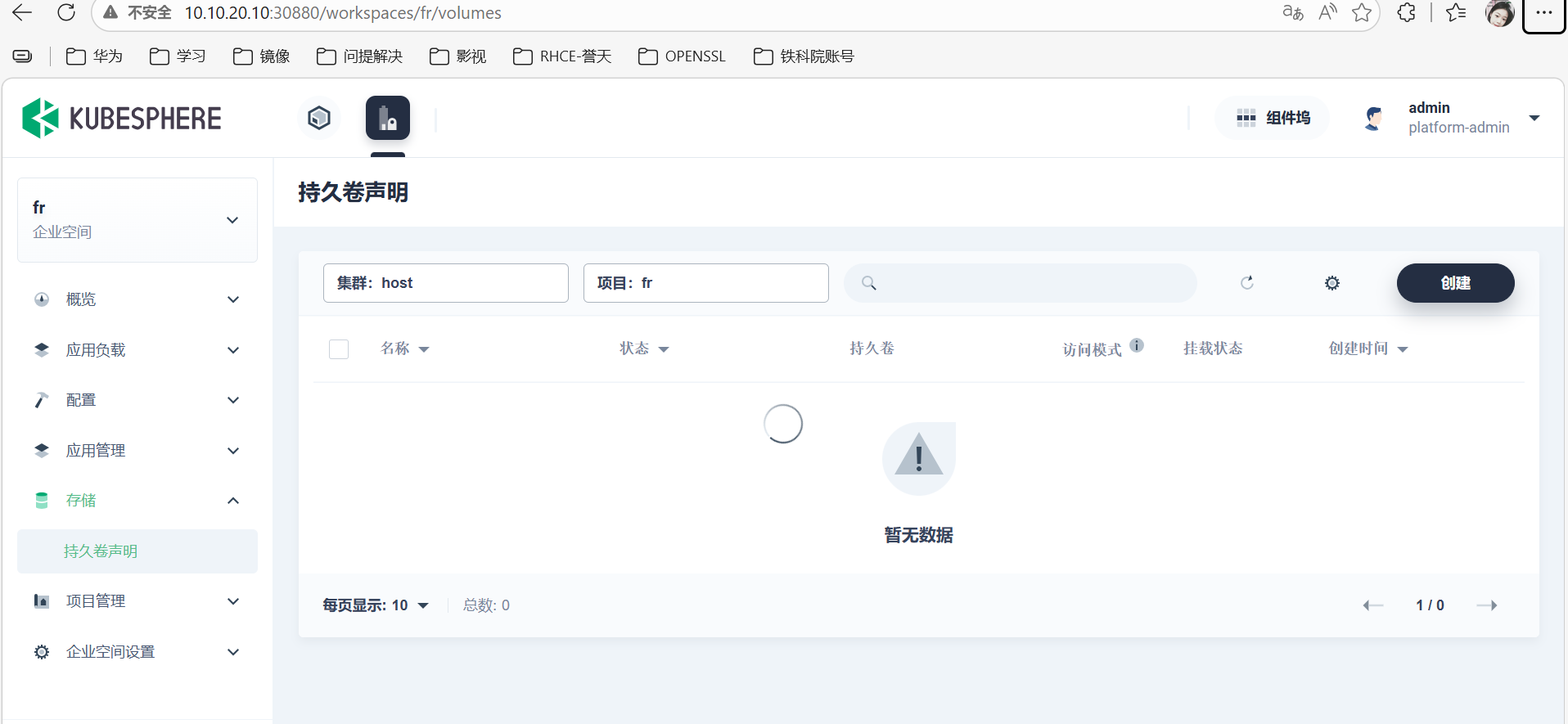Change the 每页显示 rows per page
1568x724 pixels.
[x=376, y=605]
